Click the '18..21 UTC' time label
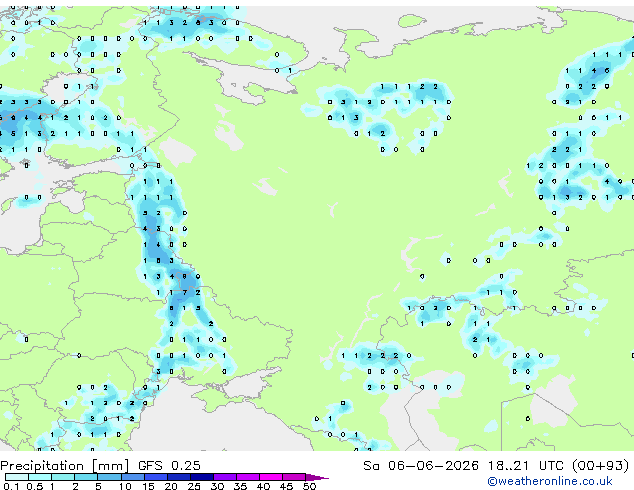This screenshot has width=634, height=490. point(525,466)
